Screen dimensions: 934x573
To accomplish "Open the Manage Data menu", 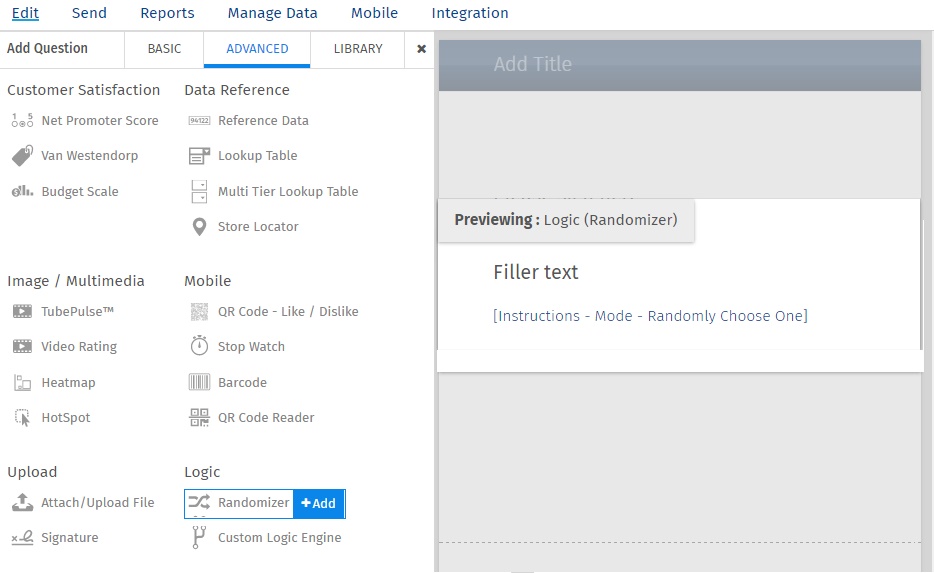I will (x=272, y=13).
